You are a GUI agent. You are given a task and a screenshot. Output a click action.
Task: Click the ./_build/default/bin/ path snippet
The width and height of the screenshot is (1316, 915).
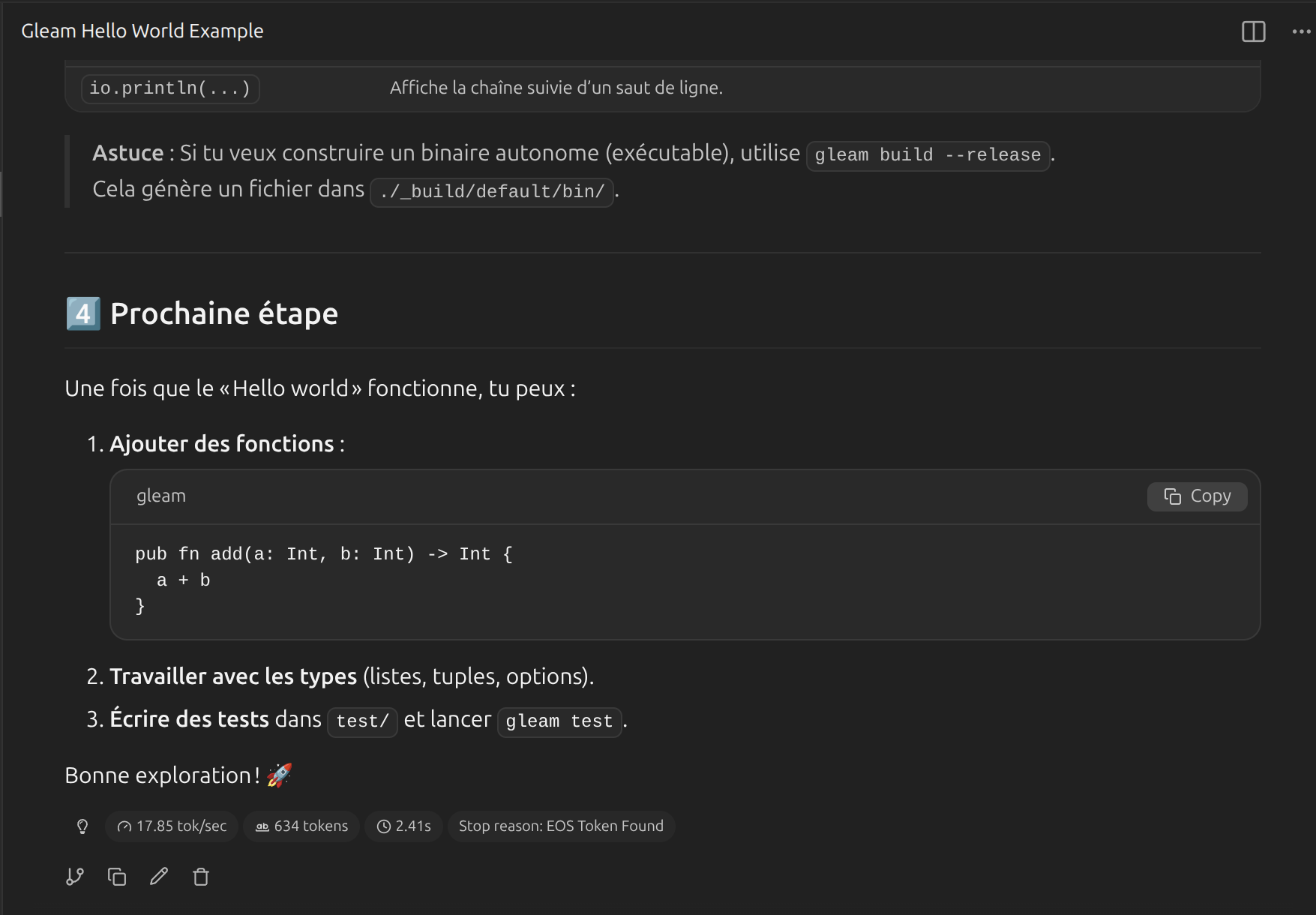[x=492, y=192]
